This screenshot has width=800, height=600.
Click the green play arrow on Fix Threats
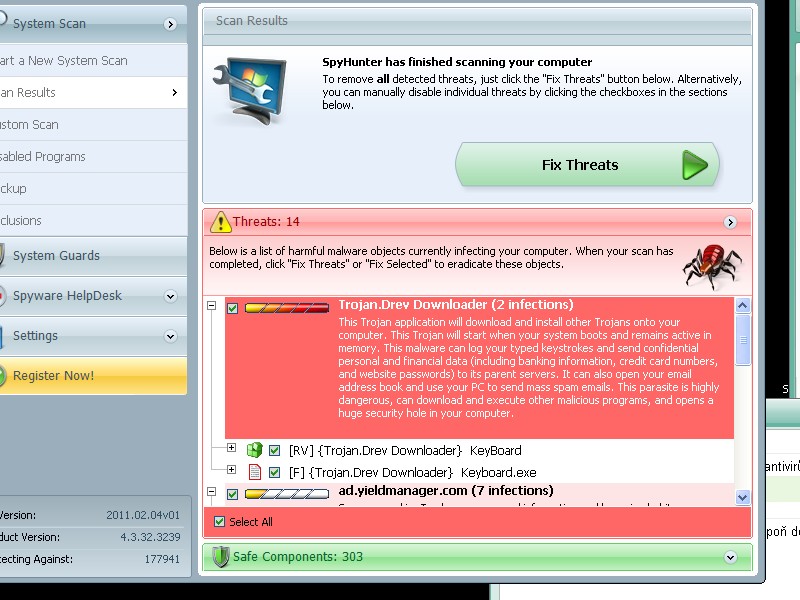click(695, 165)
